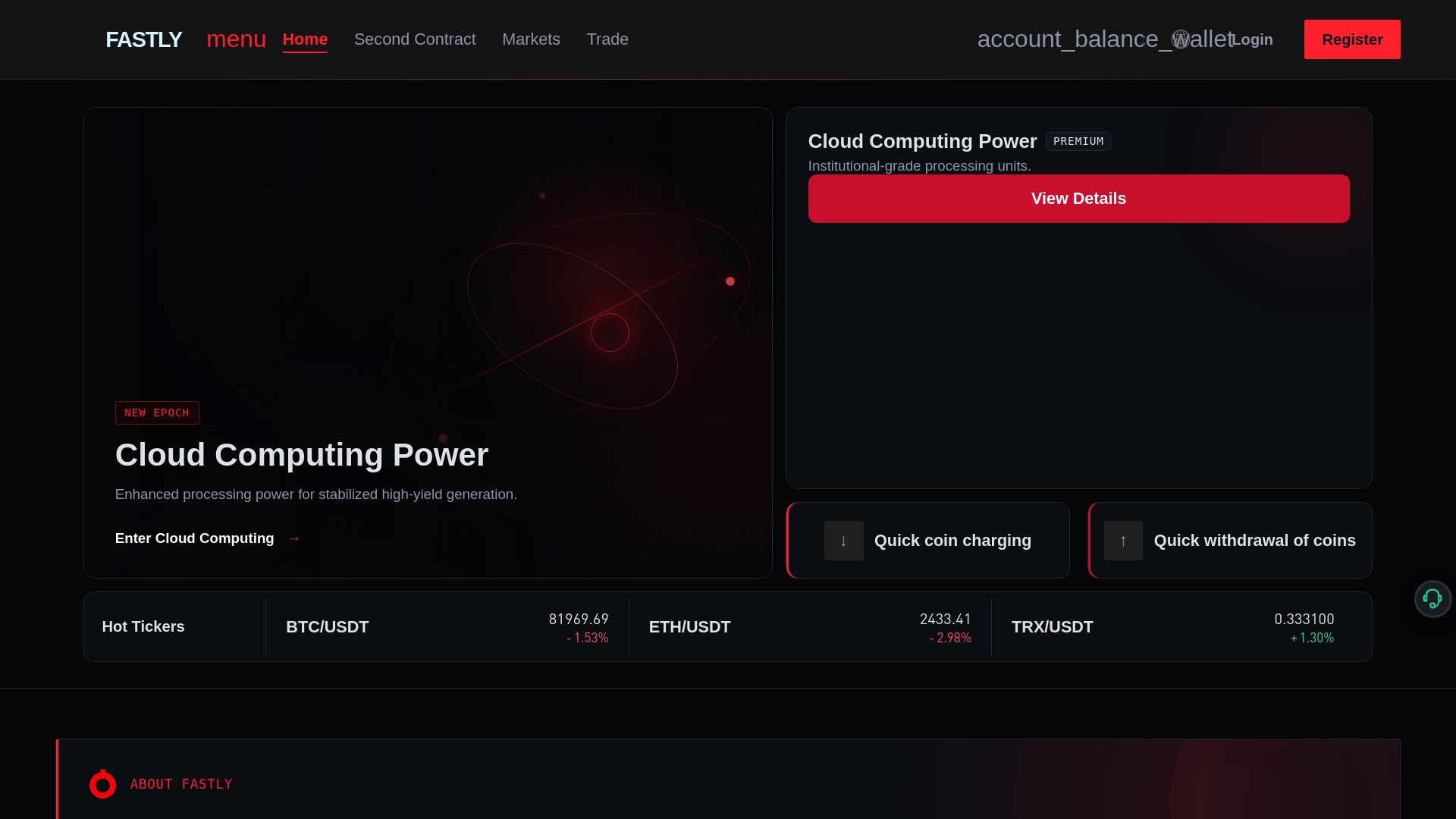Select the BTC/USDT hot ticker
Viewport: 1456px width, 819px height.
tap(447, 627)
